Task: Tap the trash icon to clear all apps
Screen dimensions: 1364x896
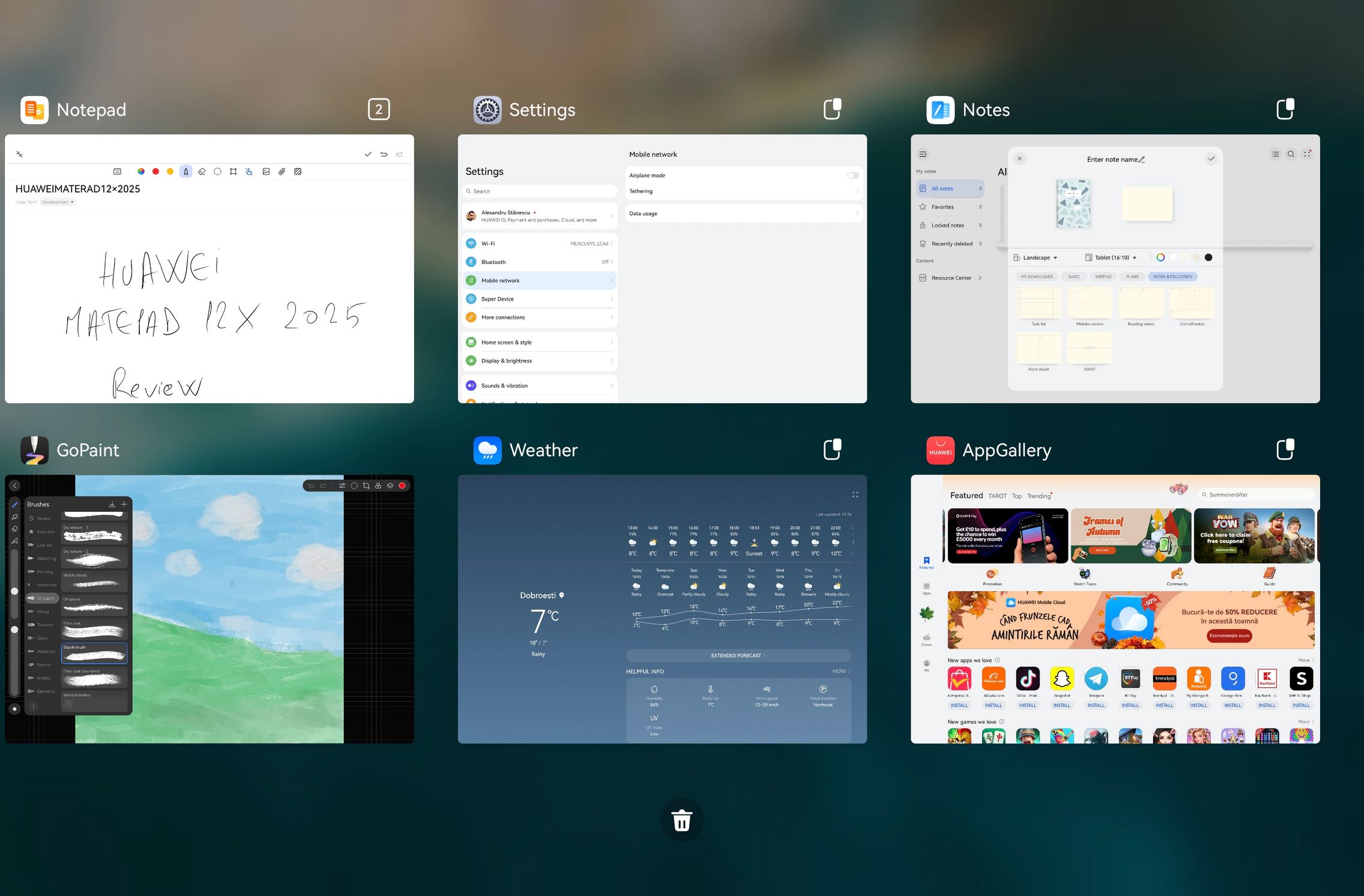Action: (x=681, y=820)
